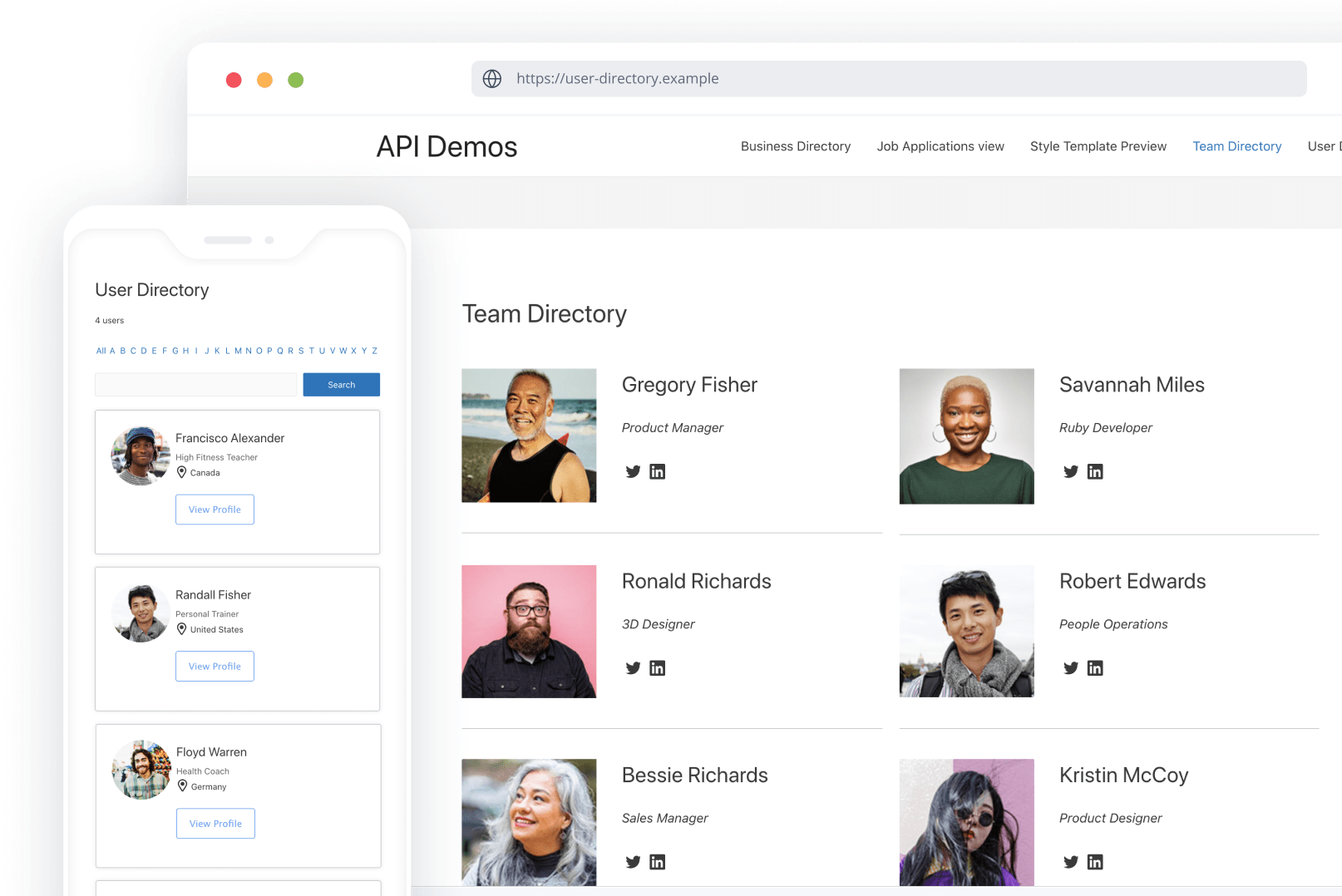Open the Business Directory menu item
Viewport: 1342px width, 896px height.
coord(795,146)
